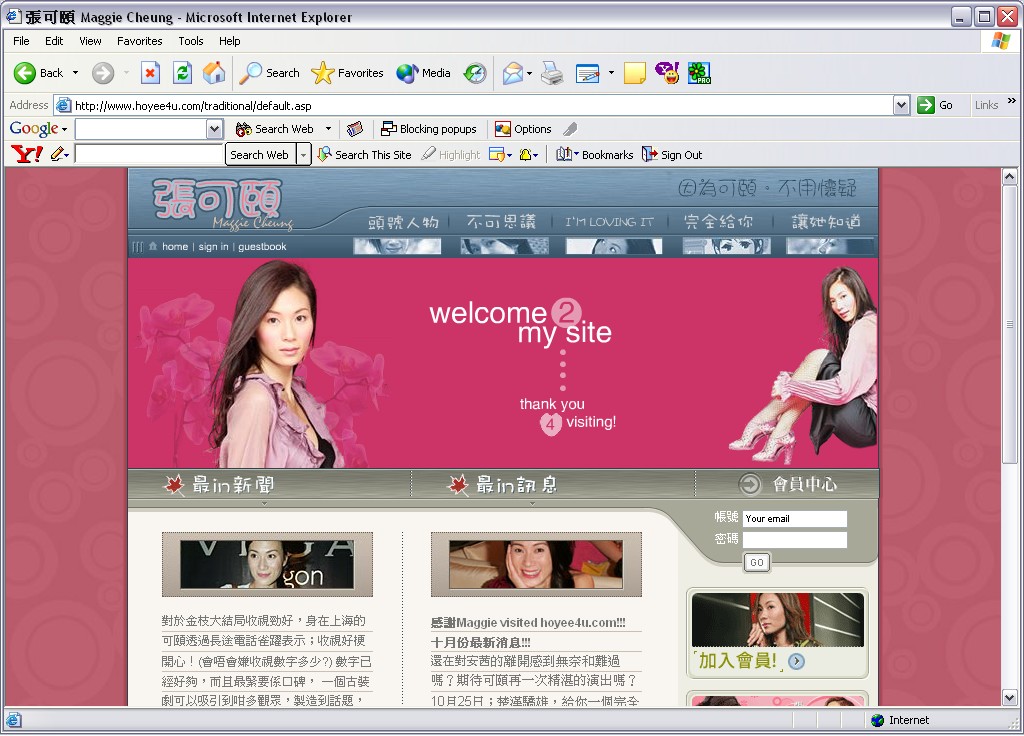This screenshot has width=1024, height=736.
Task: Expand the address bar dropdown
Action: coord(901,105)
